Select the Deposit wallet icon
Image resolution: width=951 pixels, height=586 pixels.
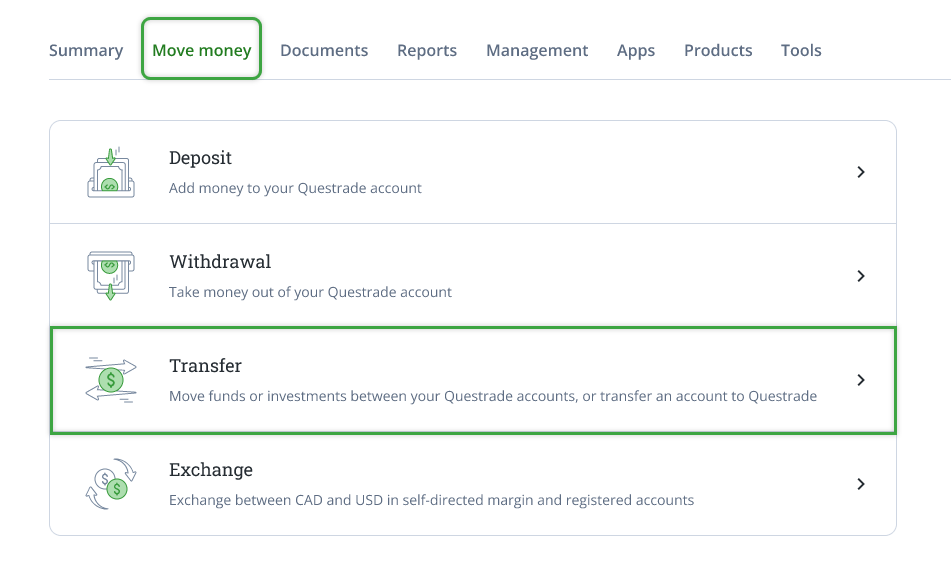tap(110, 171)
